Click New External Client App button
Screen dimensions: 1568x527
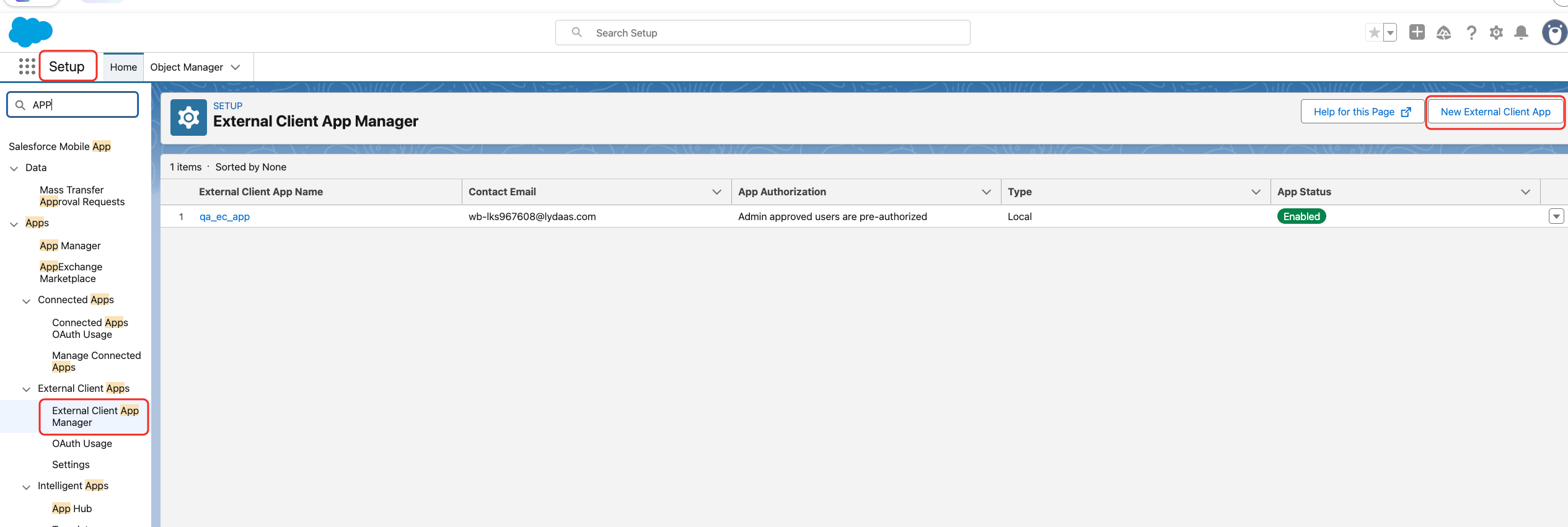[x=1495, y=112]
